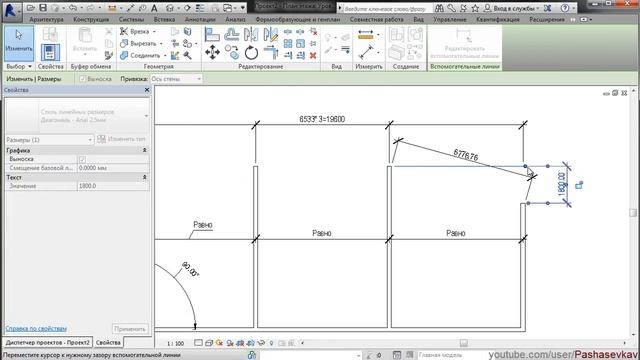Collapse the Текст properties group

tap(144, 177)
